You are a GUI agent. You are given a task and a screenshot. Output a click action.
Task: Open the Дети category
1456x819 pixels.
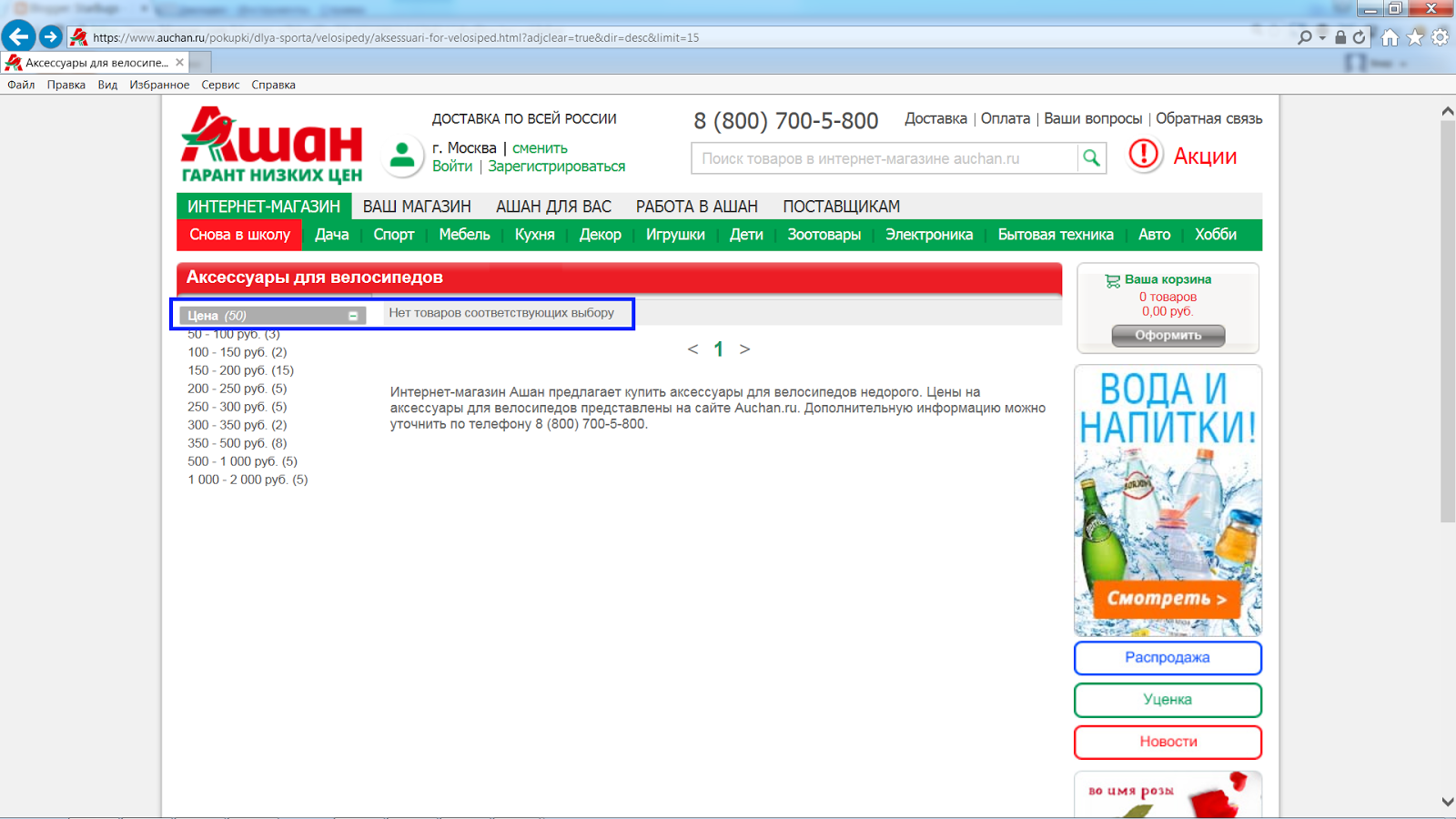click(746, 235)
